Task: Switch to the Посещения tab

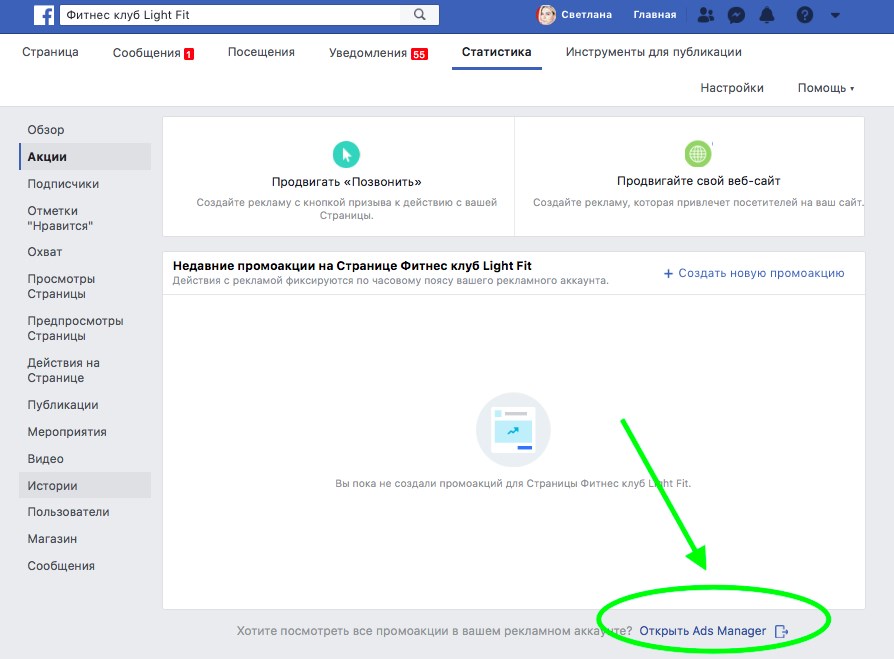Action: [261, 52]
